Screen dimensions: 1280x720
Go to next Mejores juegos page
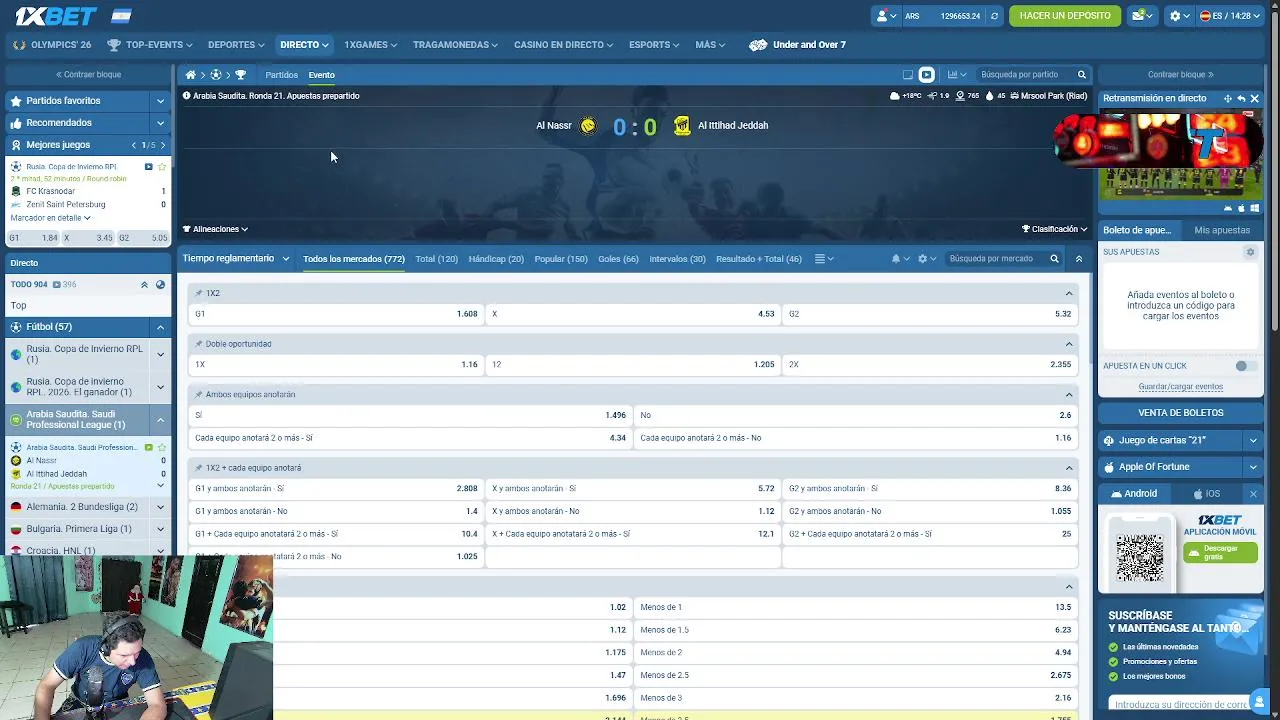(163, 145)
